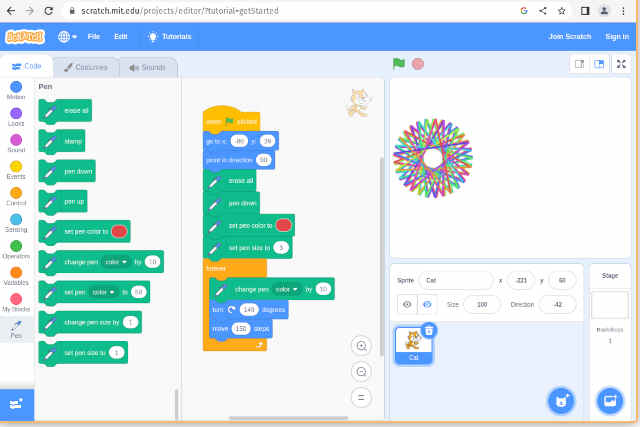
Task: Zoom in the code workspace
Action: click(361, 346)
